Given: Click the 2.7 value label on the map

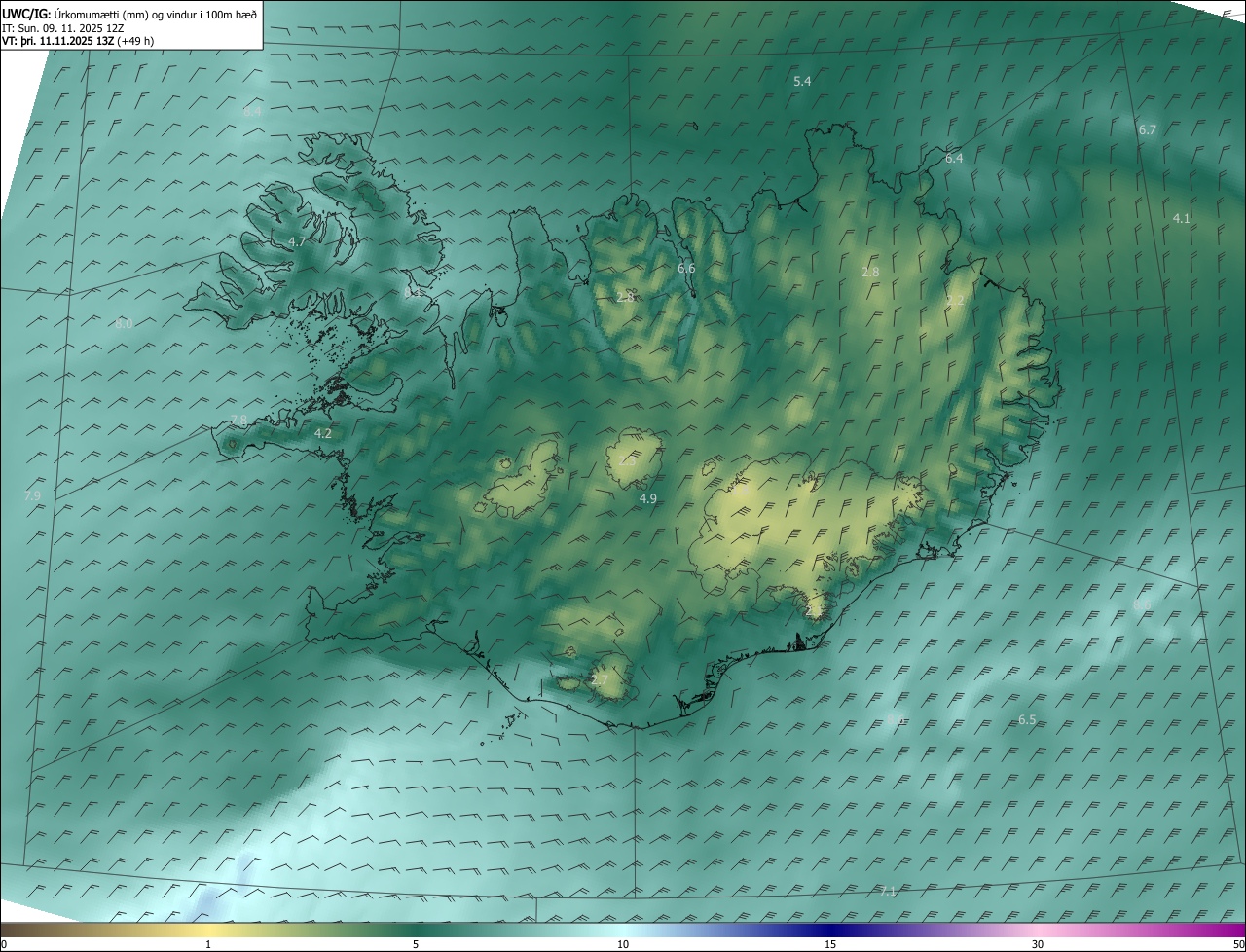Looking at the screenshot, I should (600, 679).
